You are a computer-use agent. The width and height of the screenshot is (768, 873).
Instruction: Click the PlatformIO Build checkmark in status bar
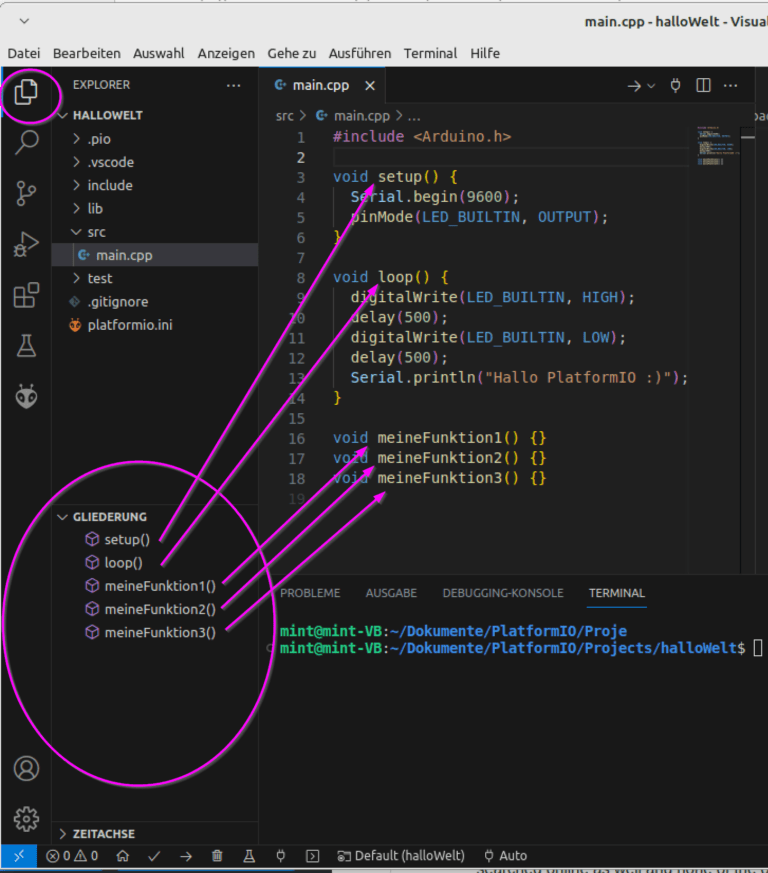[154, 856]
